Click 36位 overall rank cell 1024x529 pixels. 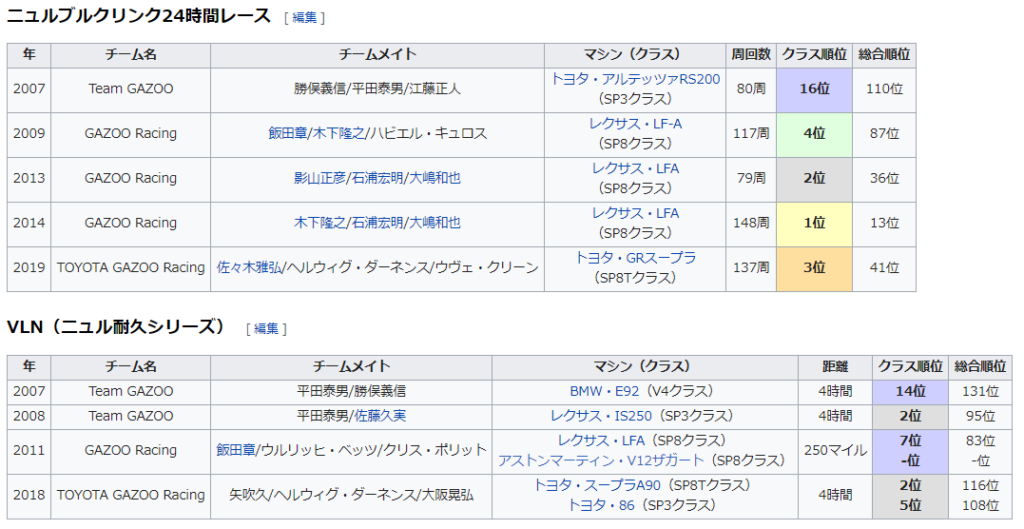click(x=884, y=179)
